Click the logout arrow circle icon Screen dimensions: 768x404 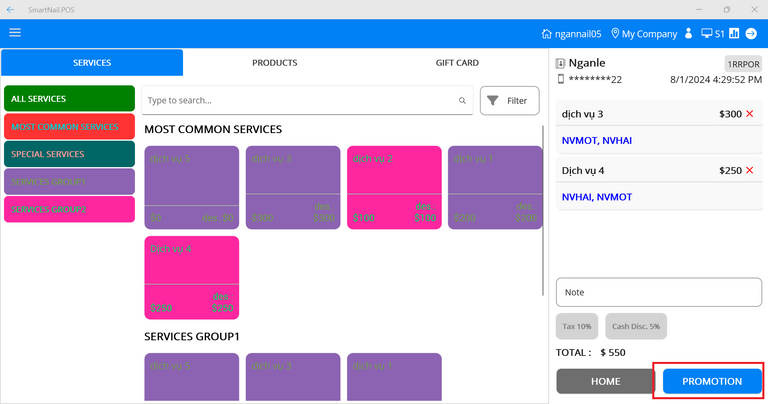click(x=751, y=33)
